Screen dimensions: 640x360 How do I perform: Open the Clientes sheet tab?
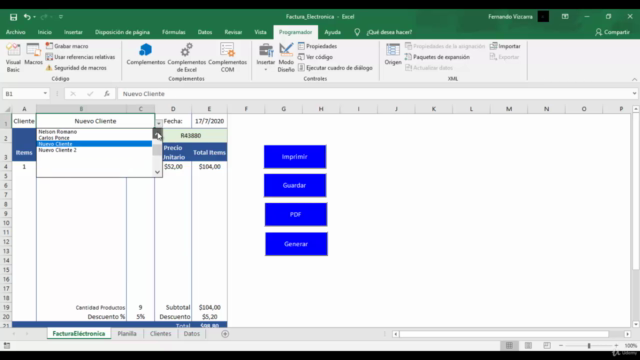pos(160,333)
